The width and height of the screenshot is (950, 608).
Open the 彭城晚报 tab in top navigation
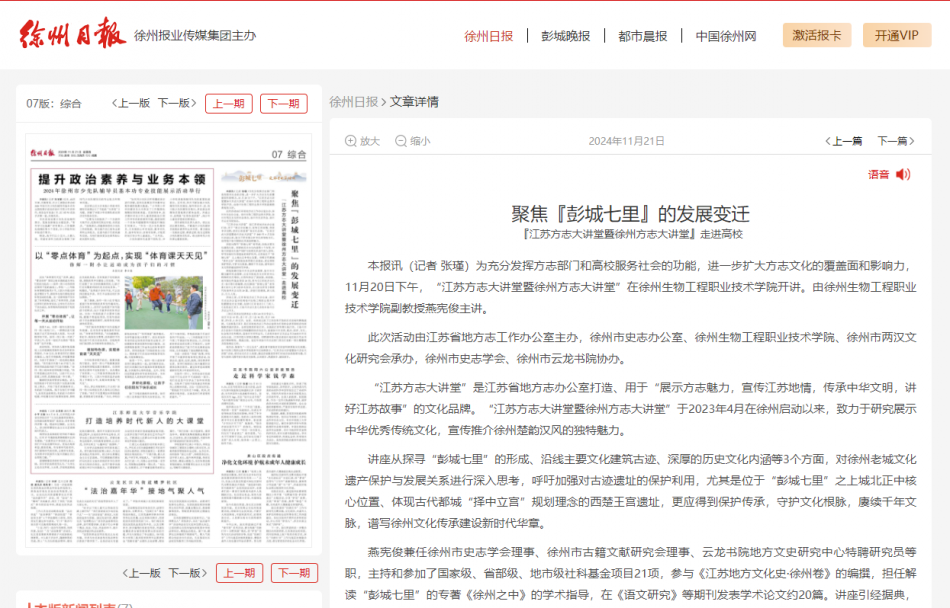[565, 36]
